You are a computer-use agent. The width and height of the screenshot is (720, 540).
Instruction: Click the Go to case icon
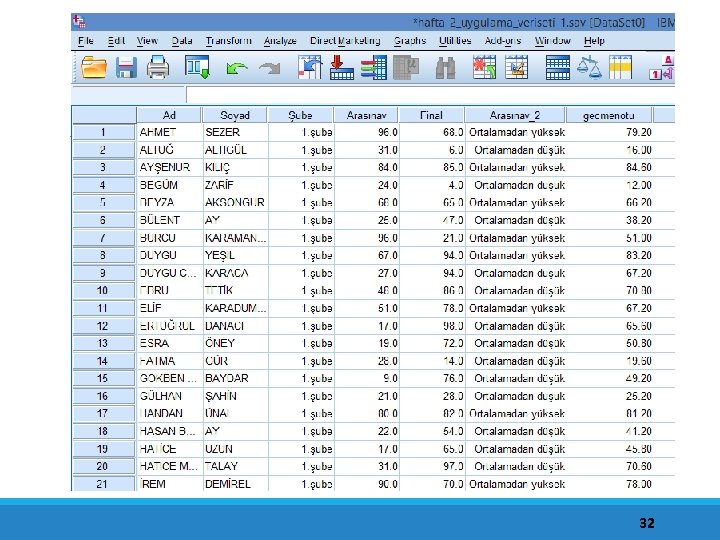click(309, 68)
